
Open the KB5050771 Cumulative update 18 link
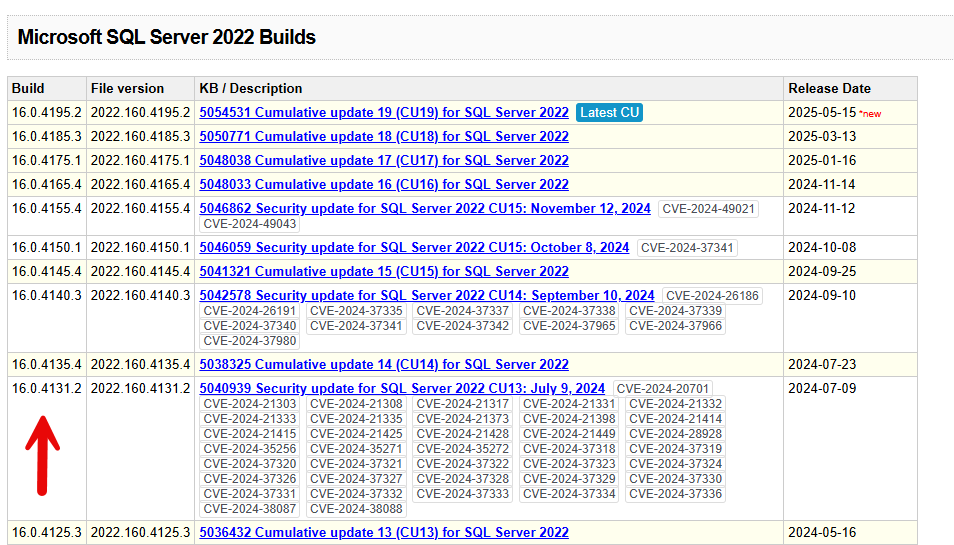pos(384,136)
